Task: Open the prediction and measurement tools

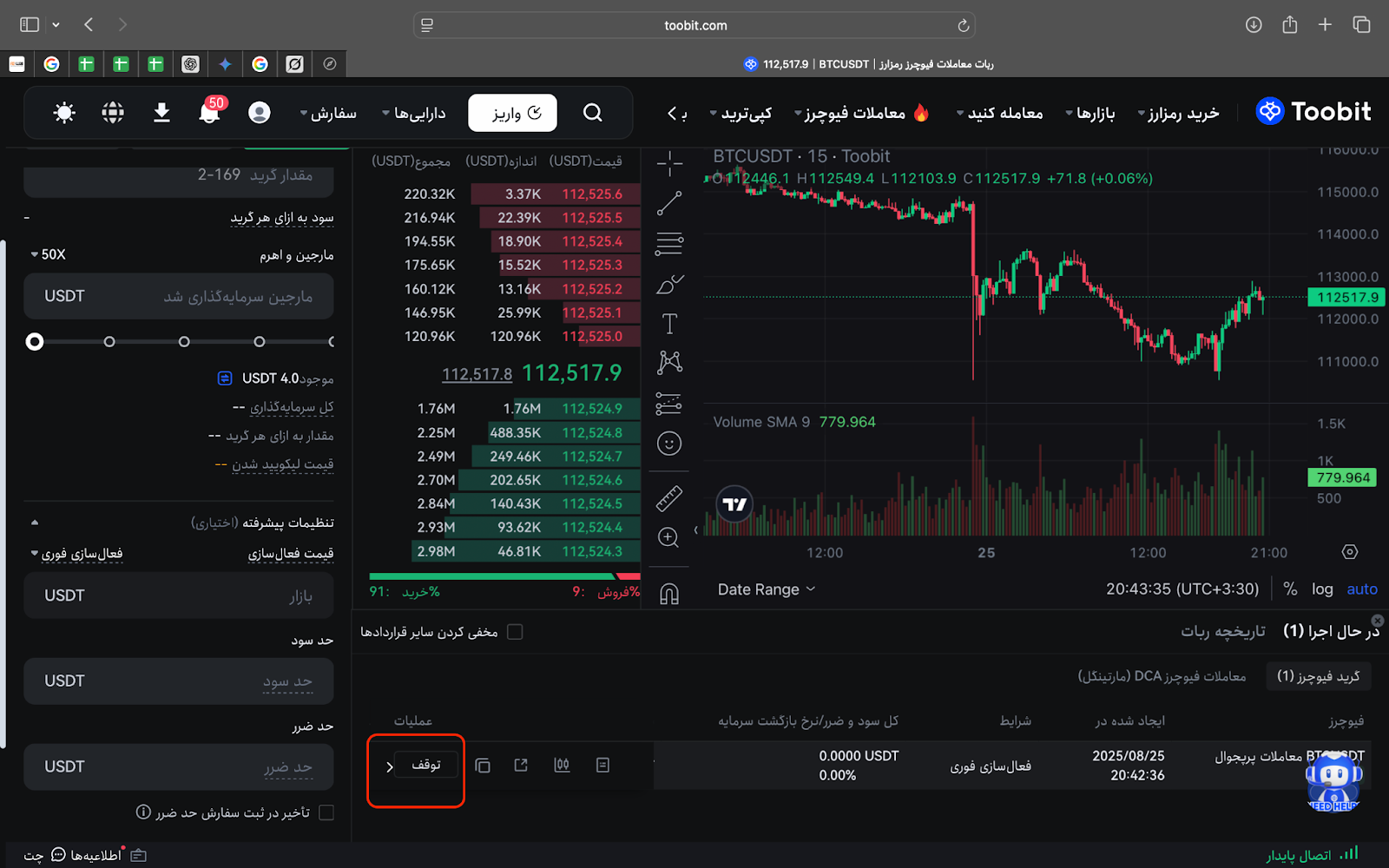Action: pos(669,404)
